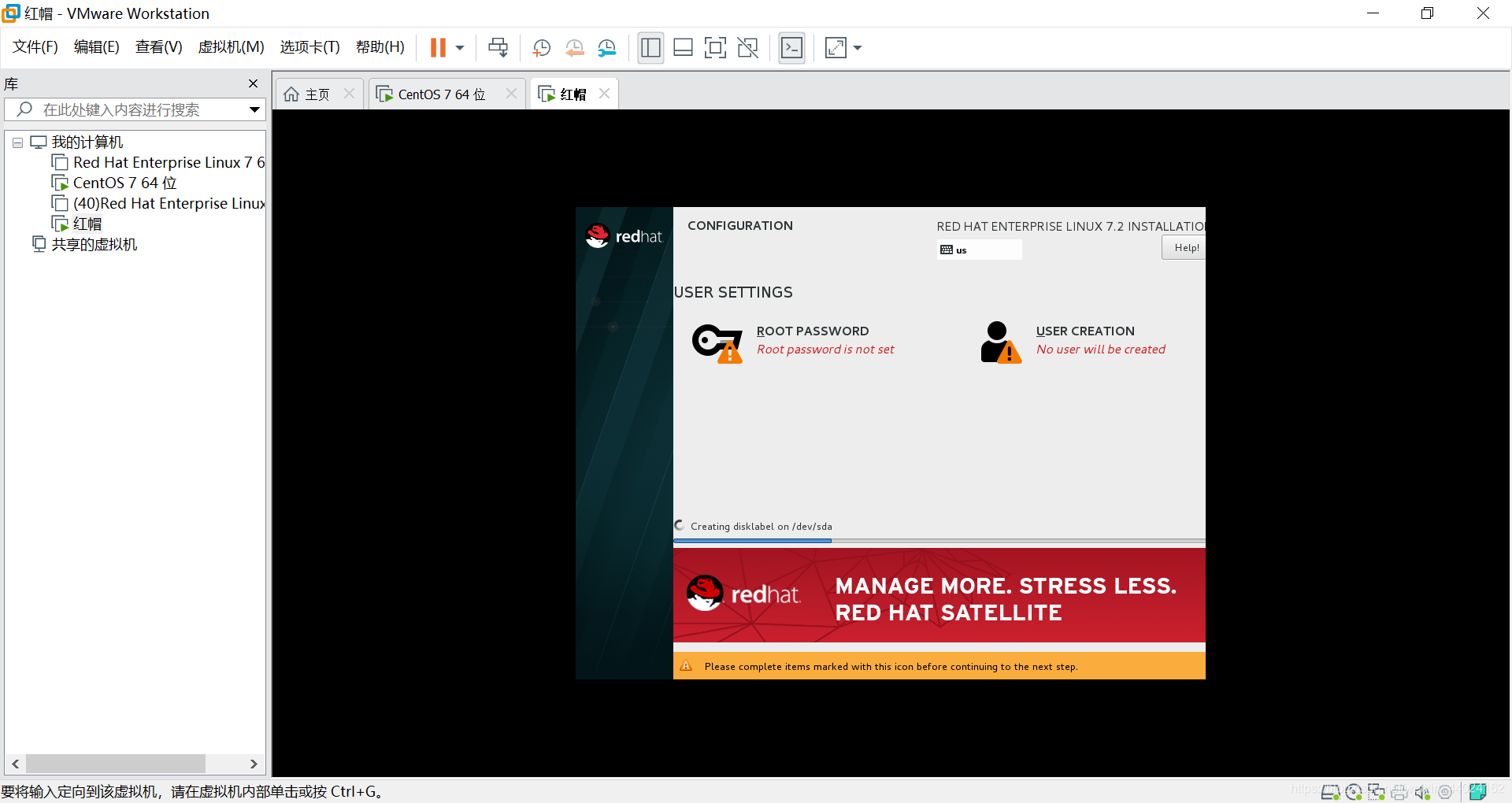Select 红帽 VM in library tree
The image size is (1512, 803).
tap(77, 224)
